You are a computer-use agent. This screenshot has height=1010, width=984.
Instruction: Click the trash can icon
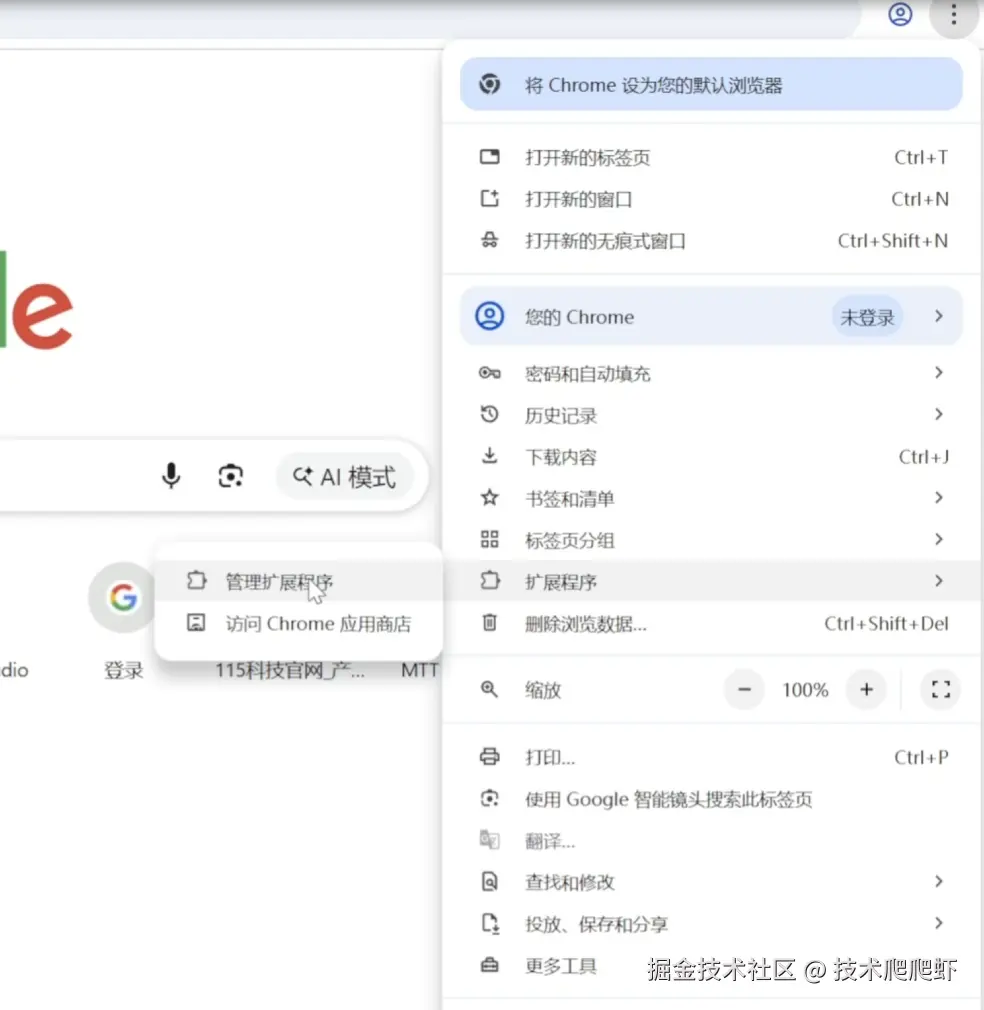coord(489,623)
